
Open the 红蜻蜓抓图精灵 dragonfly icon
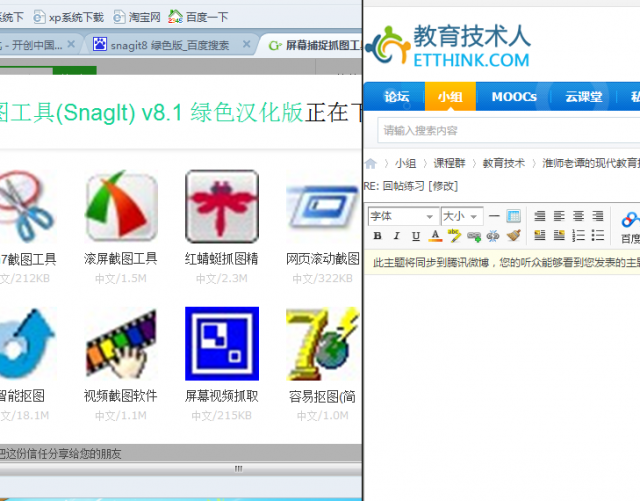coord(221,207)
